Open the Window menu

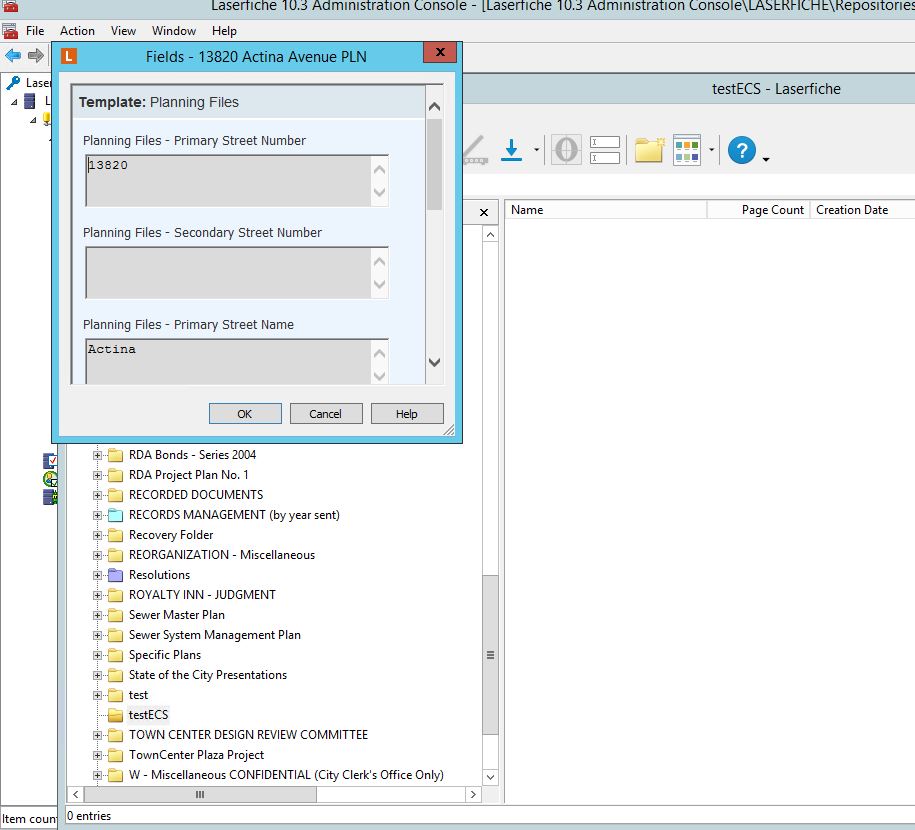point(174,31)
